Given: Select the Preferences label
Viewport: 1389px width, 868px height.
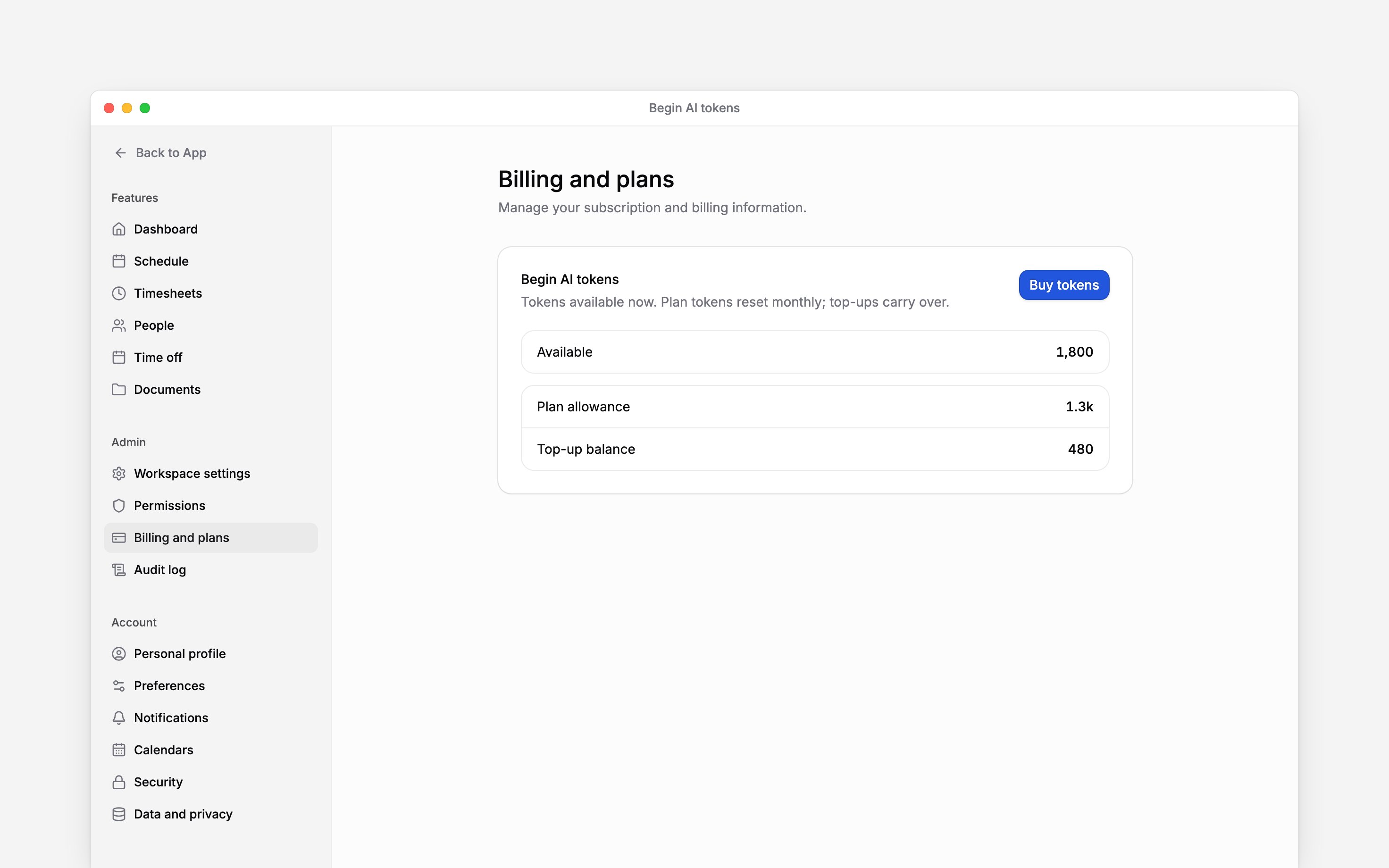Looking at the screenshot, I should tap(169, 686).
